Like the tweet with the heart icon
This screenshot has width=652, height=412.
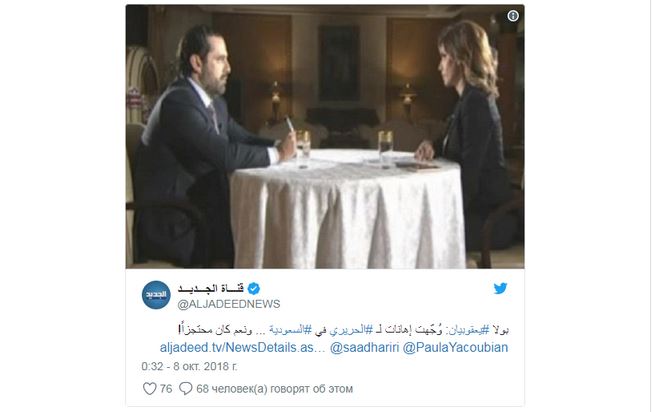(149, 389)
